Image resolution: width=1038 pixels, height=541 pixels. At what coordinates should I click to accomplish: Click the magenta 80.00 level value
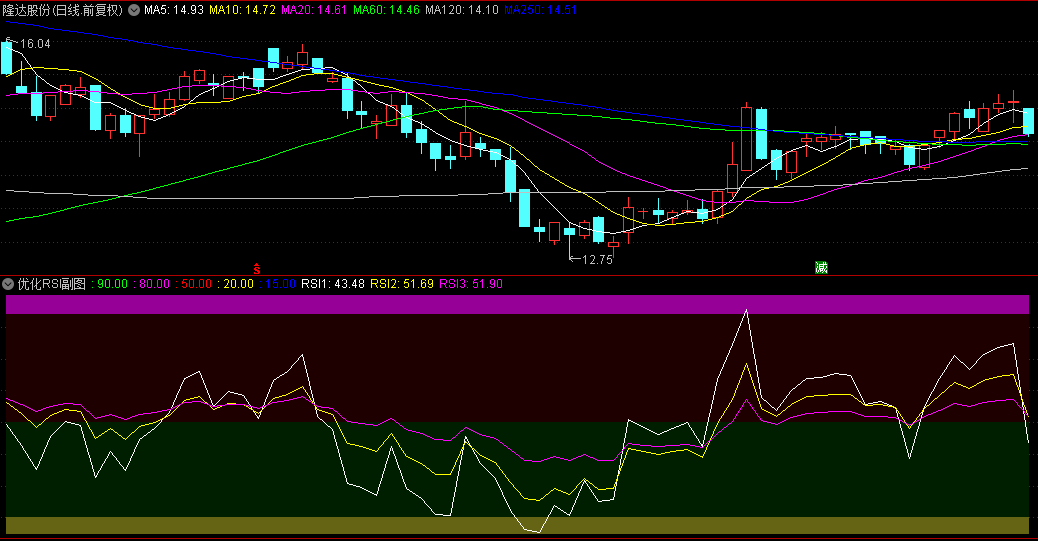coord(154,284)
